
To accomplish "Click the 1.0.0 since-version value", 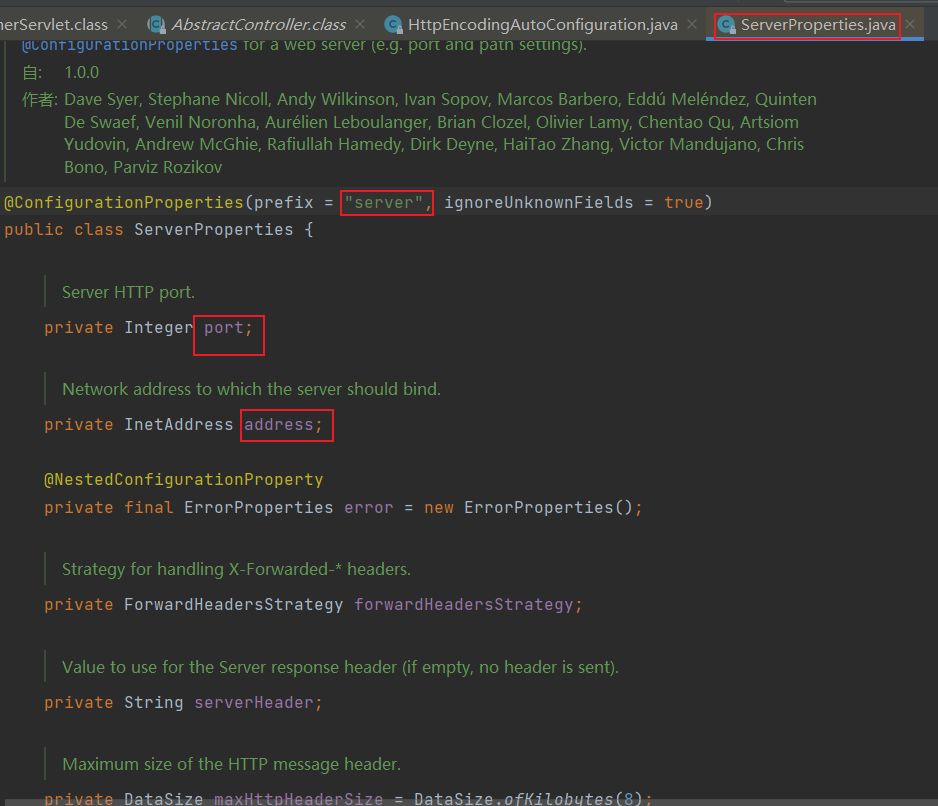I will tap(81, 72).
